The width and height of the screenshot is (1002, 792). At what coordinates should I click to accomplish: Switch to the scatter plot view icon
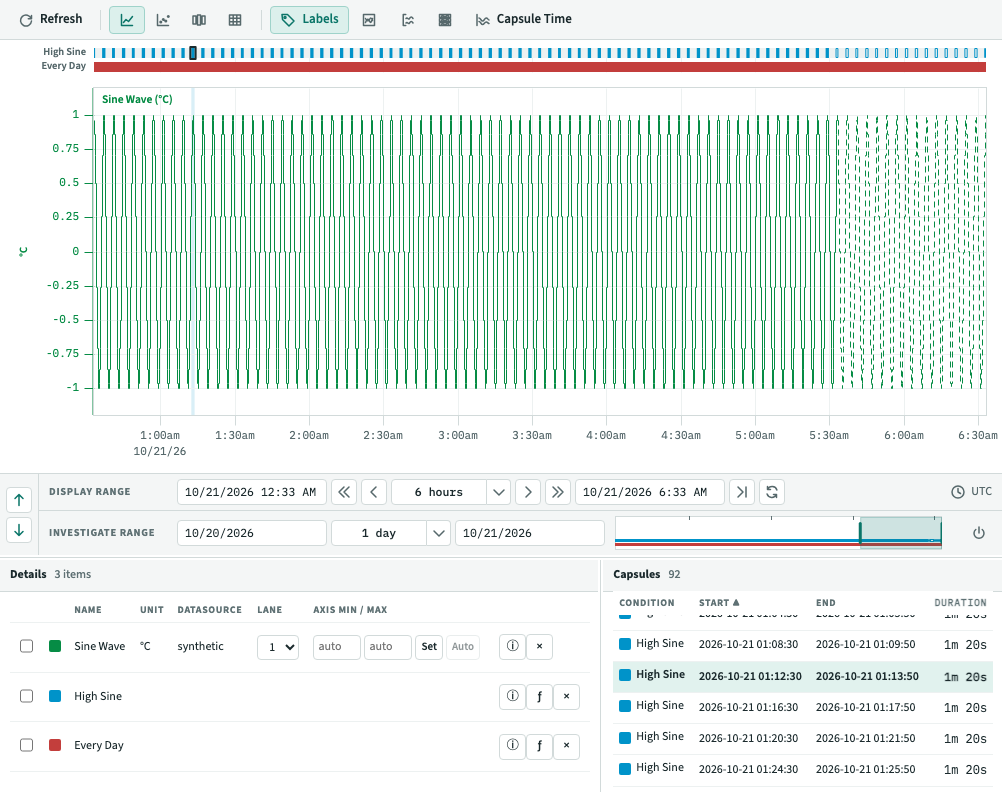tap(163, 20)
